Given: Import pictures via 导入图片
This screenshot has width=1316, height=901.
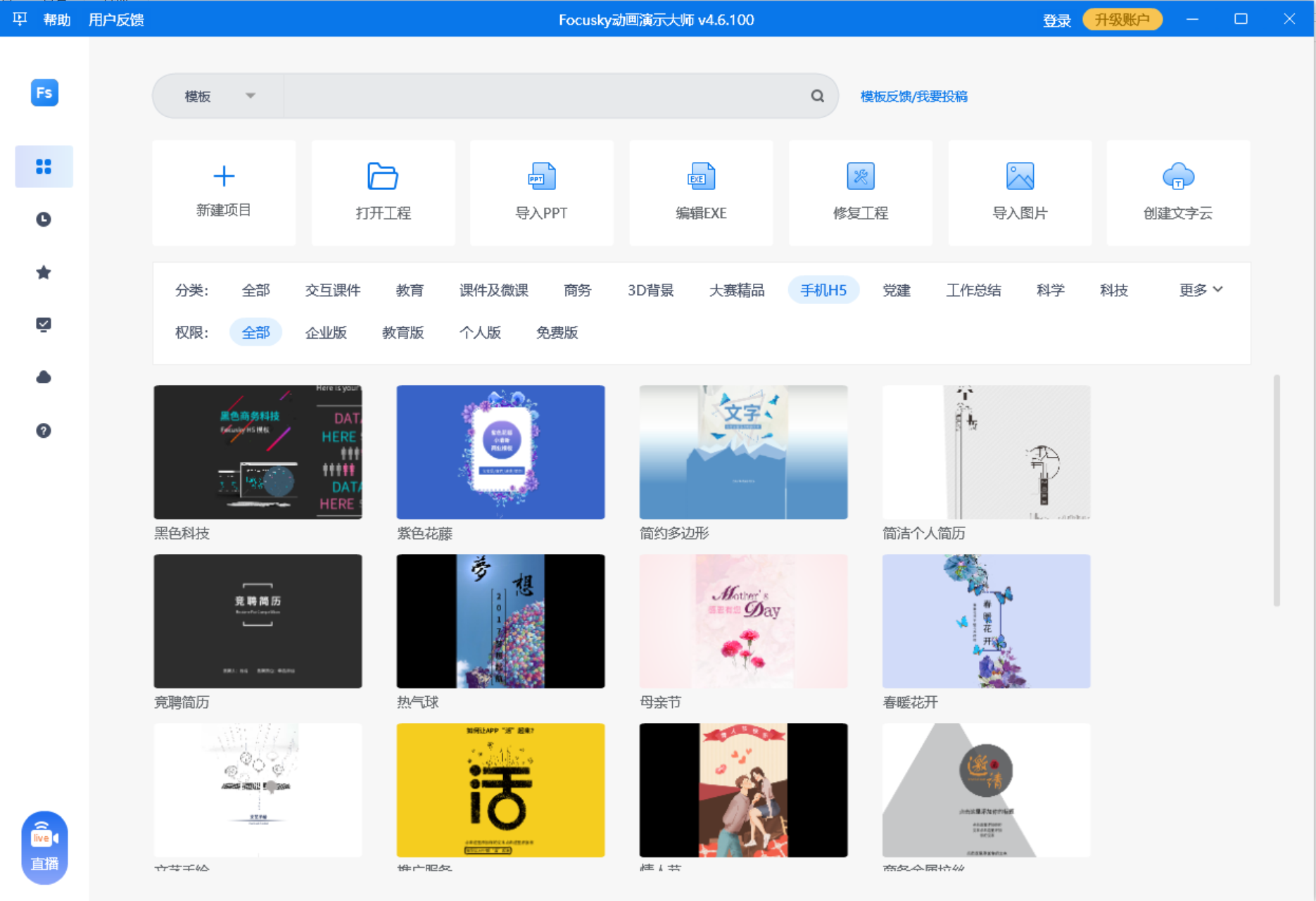Looking at the screenshot, I should (1020, 192).
